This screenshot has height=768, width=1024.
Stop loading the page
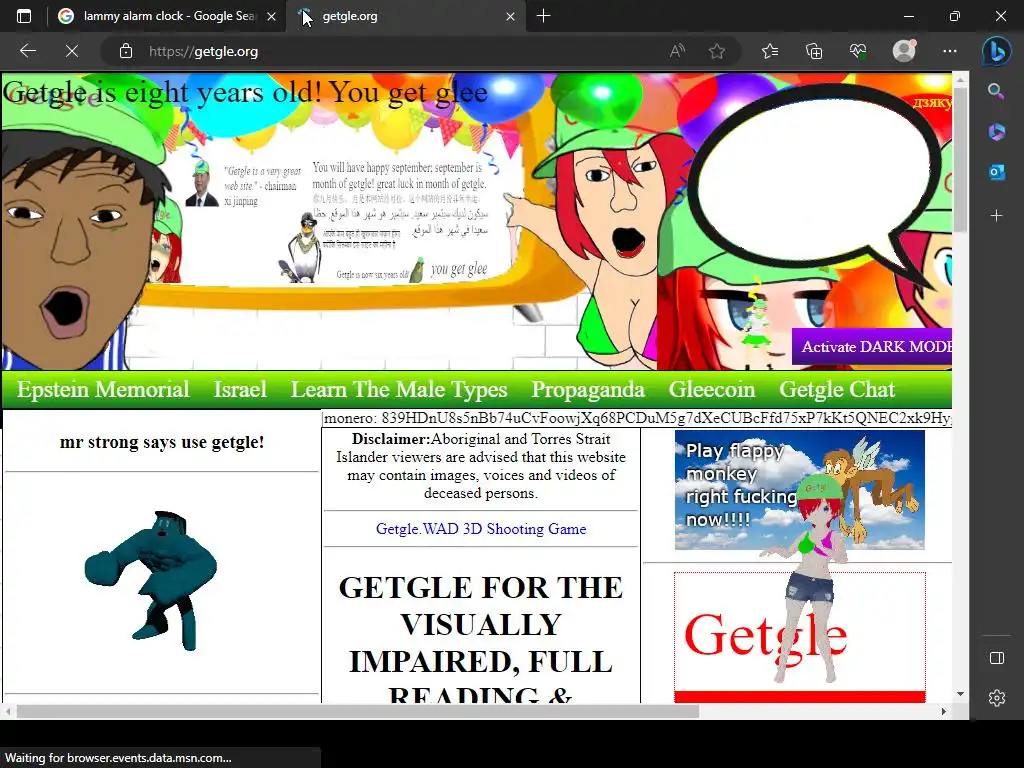72,51
